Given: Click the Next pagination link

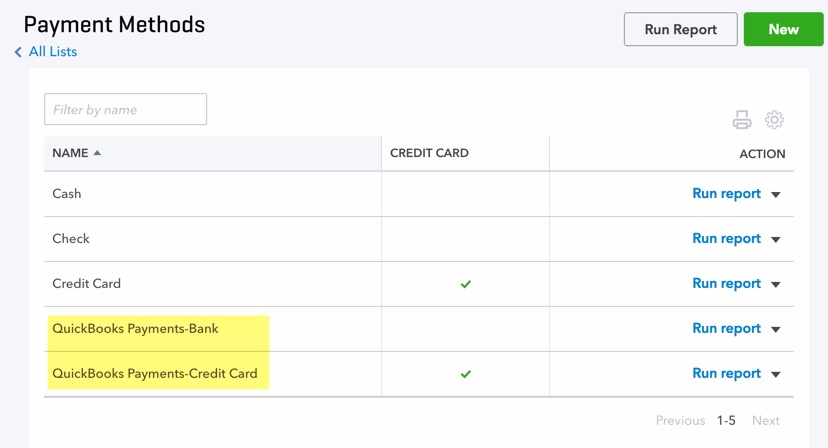Looking at the screenshot, I should [766, 421].
